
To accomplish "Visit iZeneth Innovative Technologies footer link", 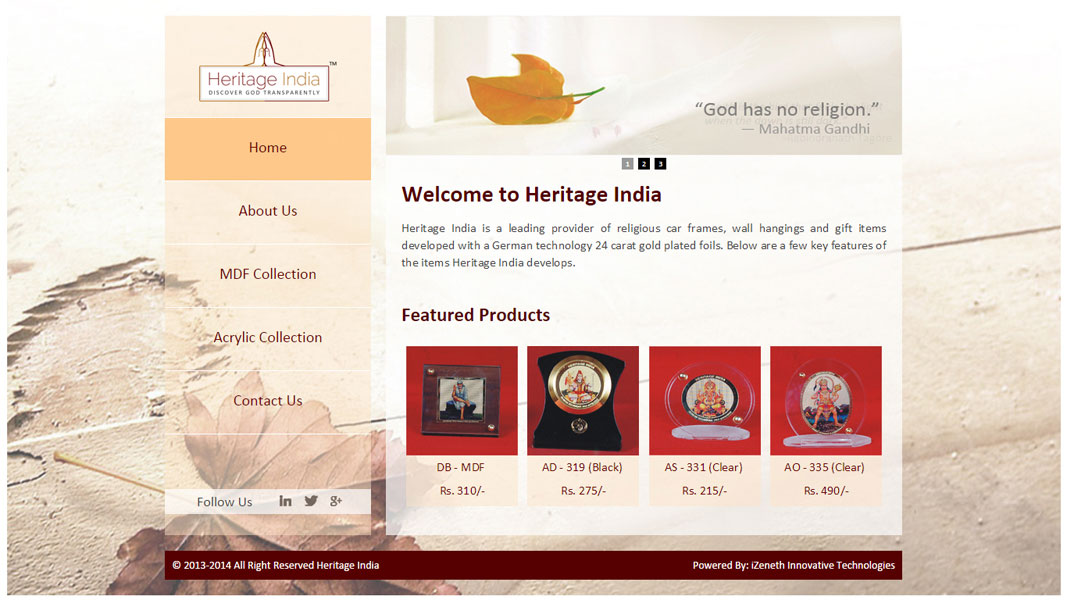I will (x=823, y=565).
